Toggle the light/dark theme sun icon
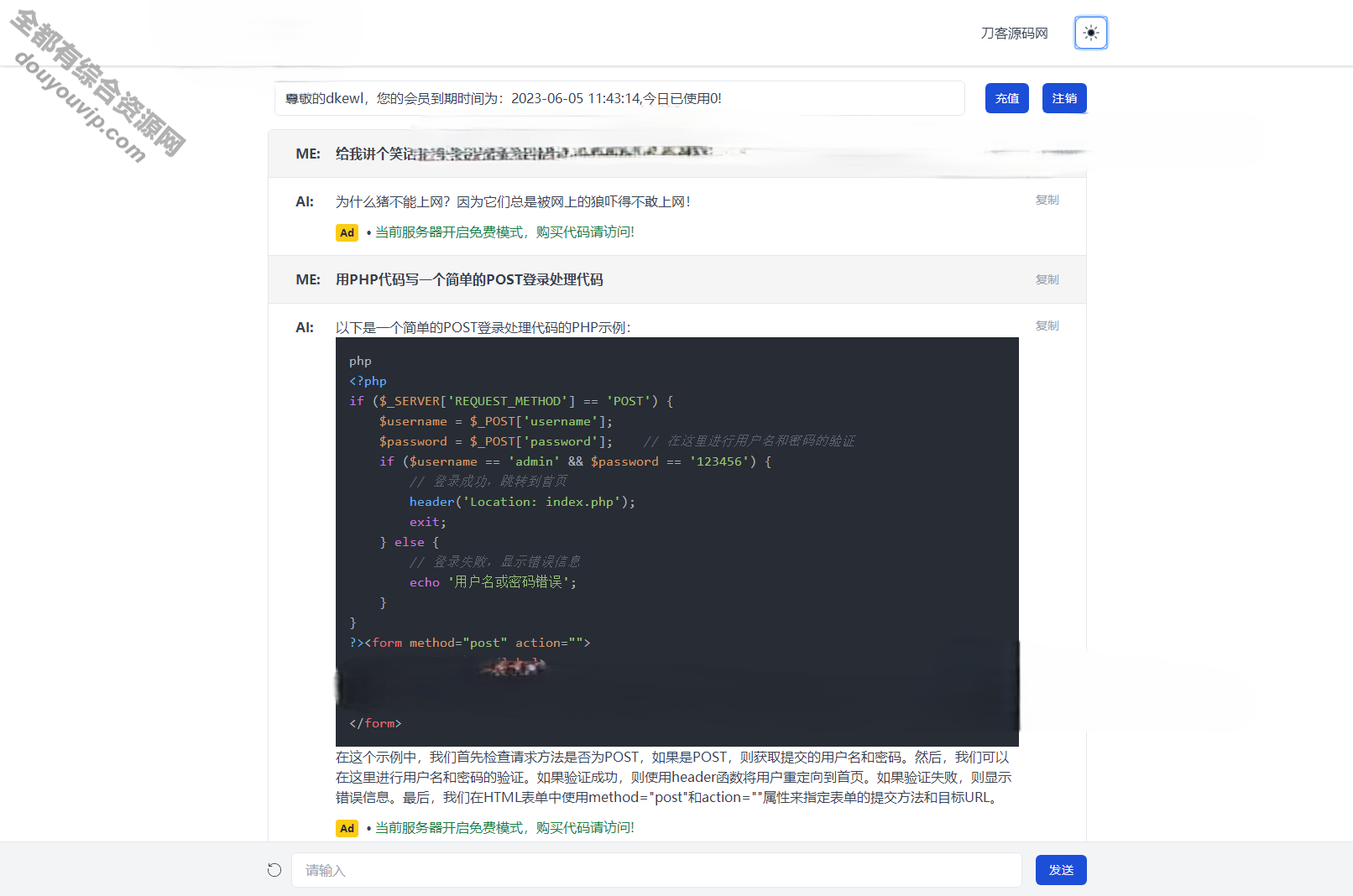Screen dimensions: 1353x896 (1090, 33)
